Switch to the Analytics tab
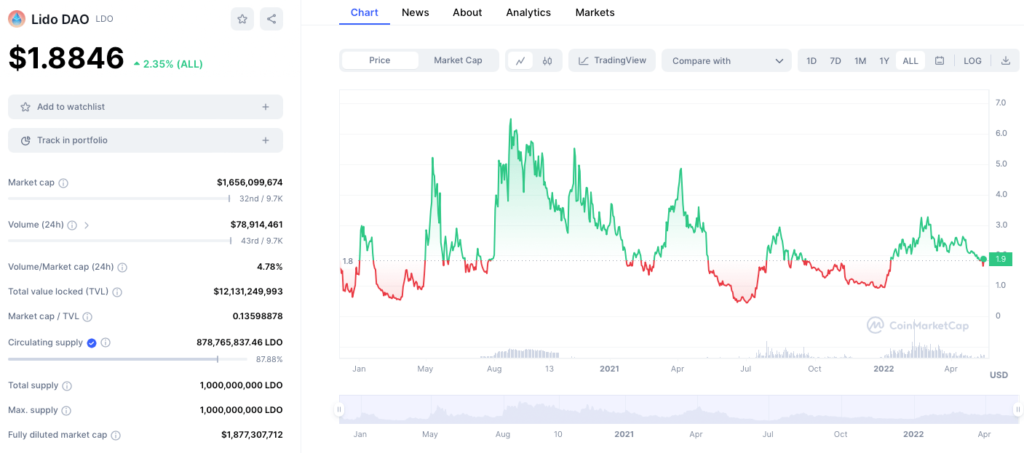Viewport: 1024px width, 453px height. click(x=528, y=13)
